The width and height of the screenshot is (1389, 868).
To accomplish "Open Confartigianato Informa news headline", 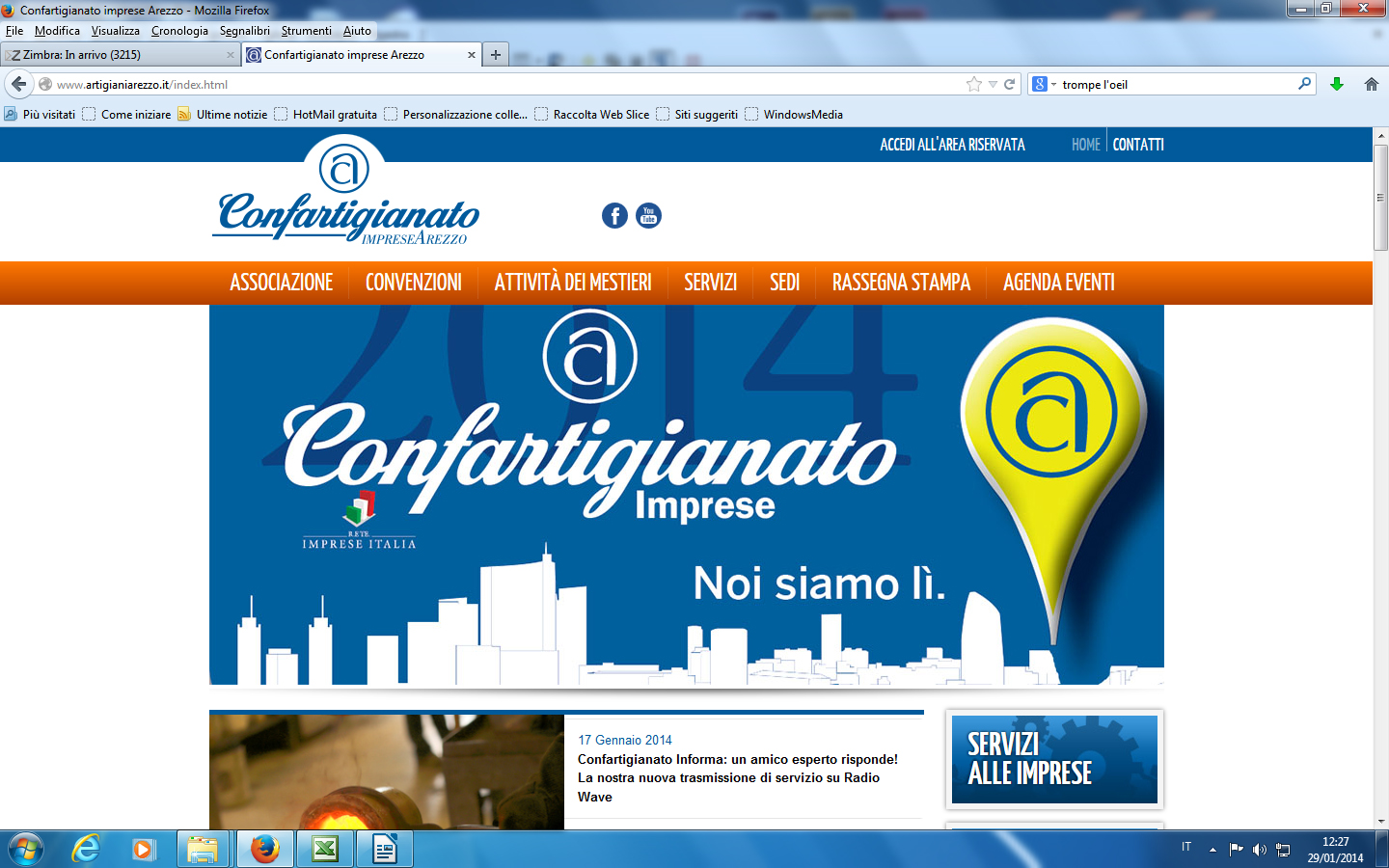I will (738, 777).
